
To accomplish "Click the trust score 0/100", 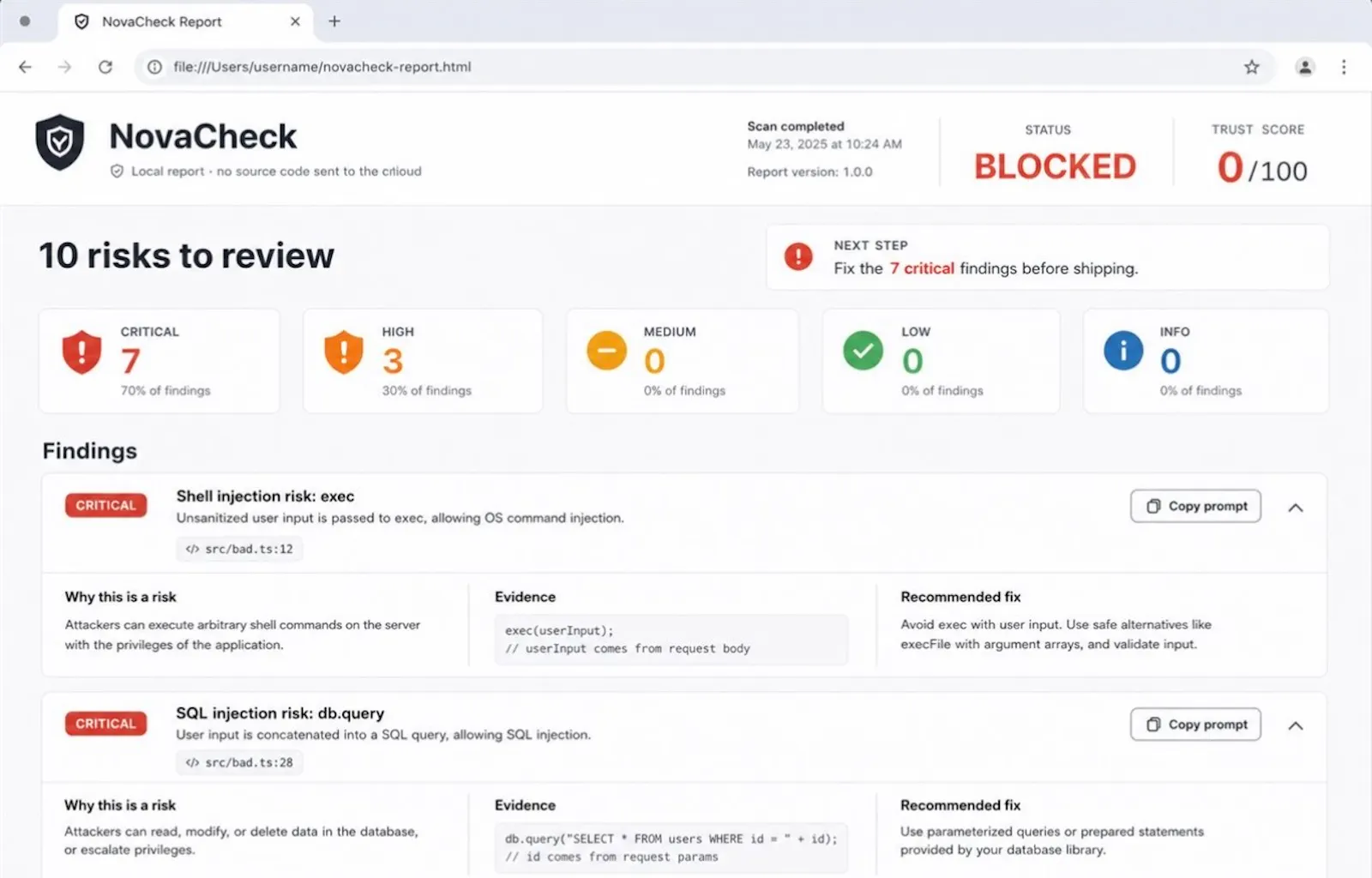I will pos(1262,168).
